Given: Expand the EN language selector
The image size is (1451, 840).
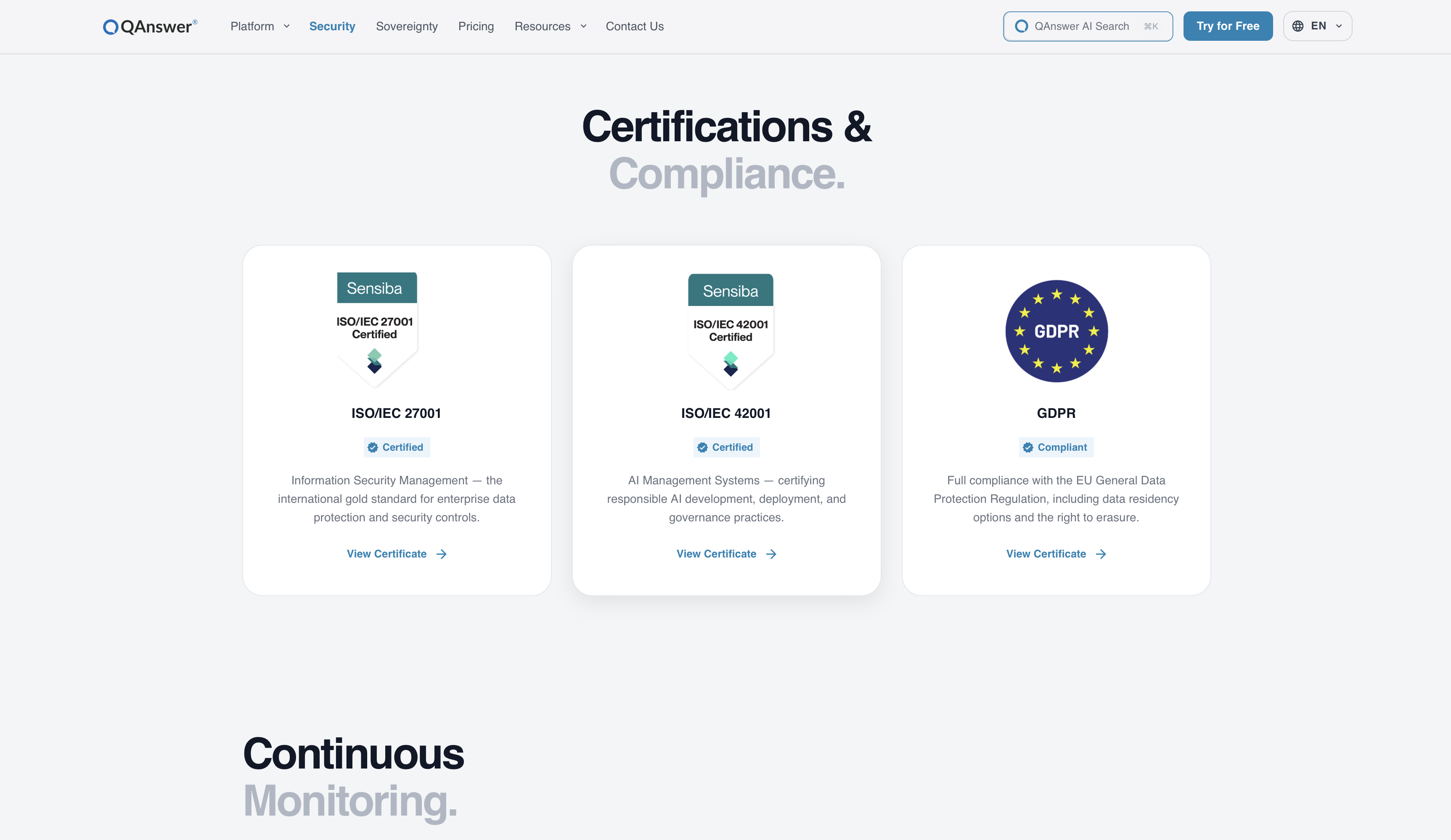Looking at the screenshot, I should [x=1318, y=26].
